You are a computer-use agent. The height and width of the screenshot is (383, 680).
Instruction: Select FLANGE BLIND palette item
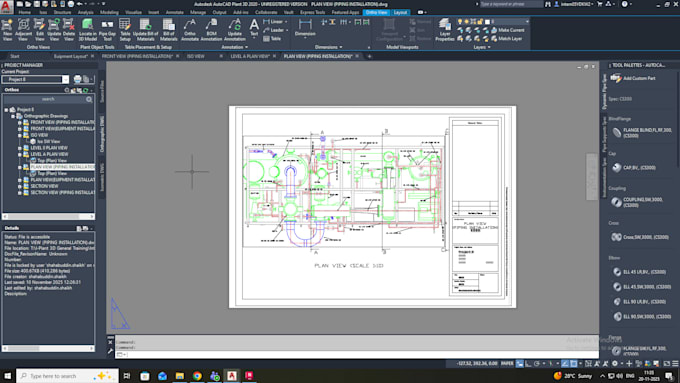[642, 133]
